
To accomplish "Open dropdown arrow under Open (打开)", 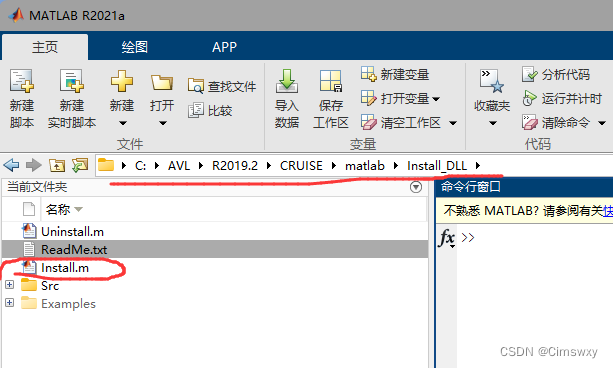I will [163, 123].
